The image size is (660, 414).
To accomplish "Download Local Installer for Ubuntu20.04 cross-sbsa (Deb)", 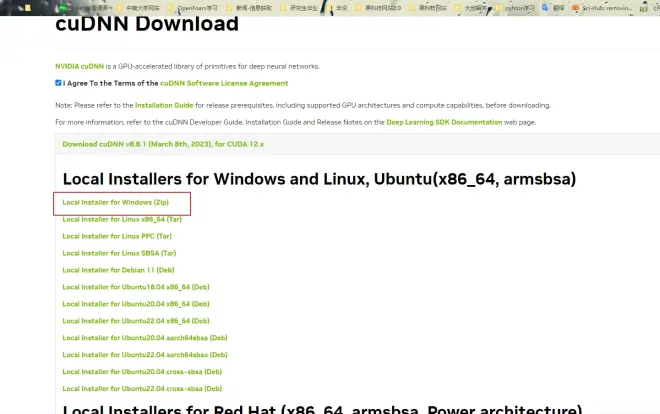I will pyautogui.click(x=142, y=372).
